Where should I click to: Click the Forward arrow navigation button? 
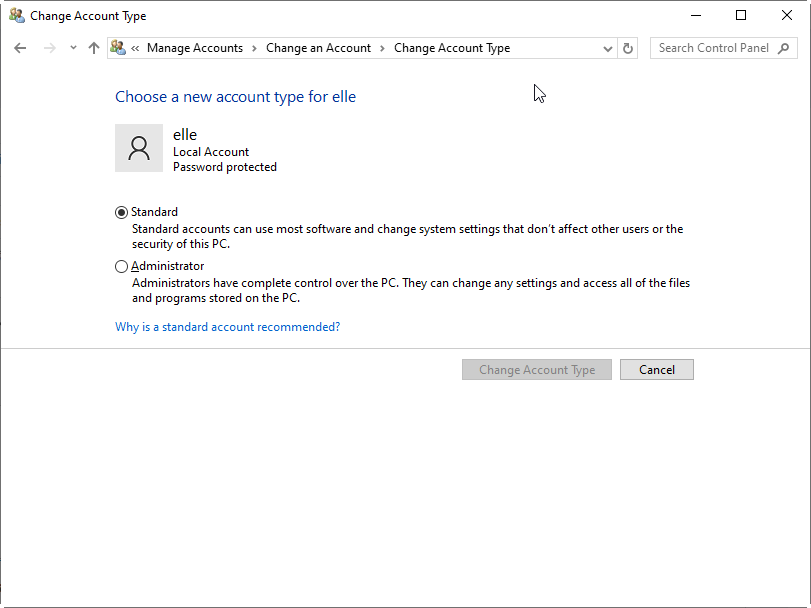(x=49, y=48)
